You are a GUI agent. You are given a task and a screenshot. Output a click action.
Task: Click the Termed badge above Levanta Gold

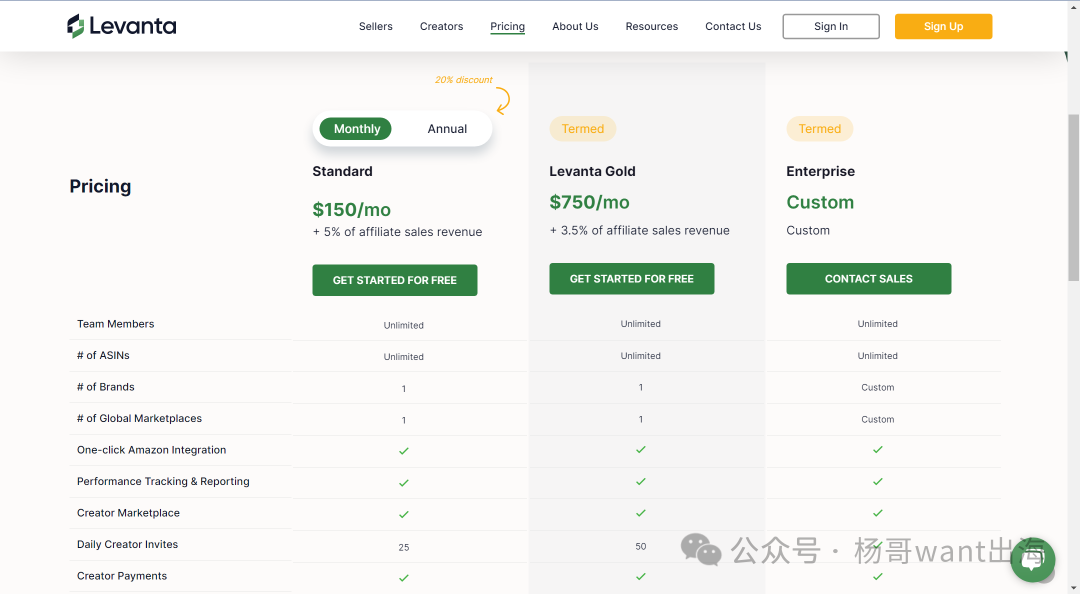coord(582,129)
